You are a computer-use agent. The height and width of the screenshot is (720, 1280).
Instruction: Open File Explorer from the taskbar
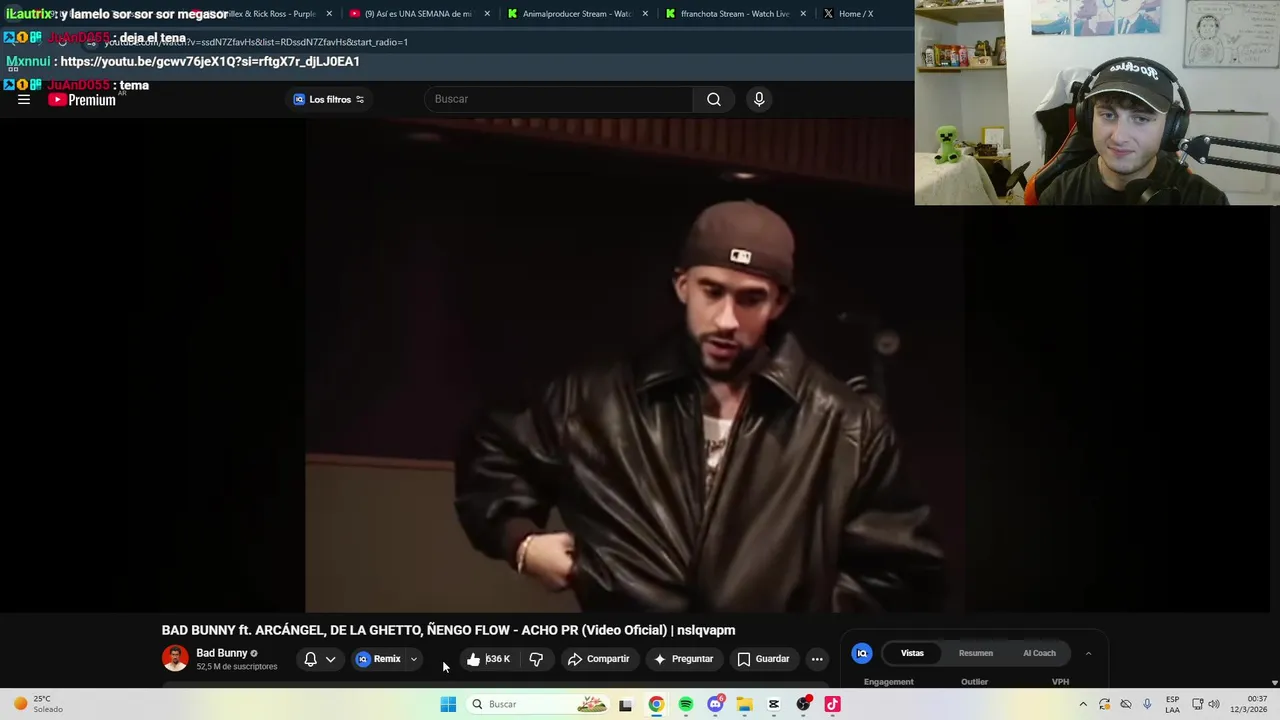tap(744, 704)
